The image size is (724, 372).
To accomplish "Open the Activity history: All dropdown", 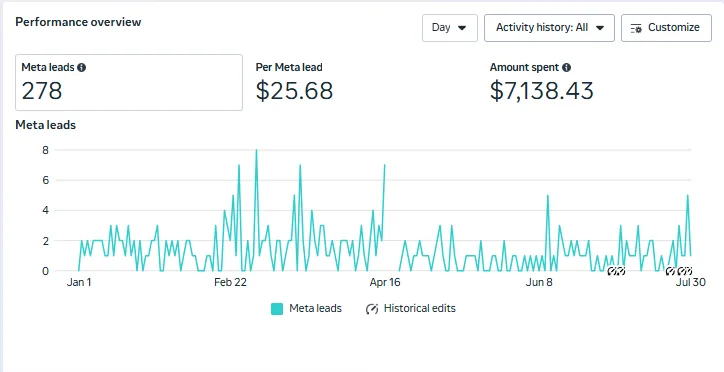I will point(549,28).
